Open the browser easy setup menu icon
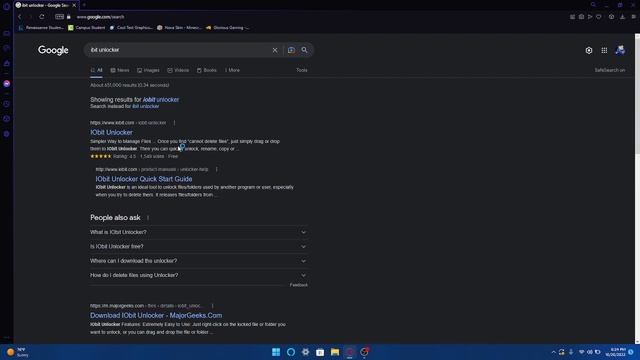The width and height of the screenshot is (640, 360). point(633,17)
